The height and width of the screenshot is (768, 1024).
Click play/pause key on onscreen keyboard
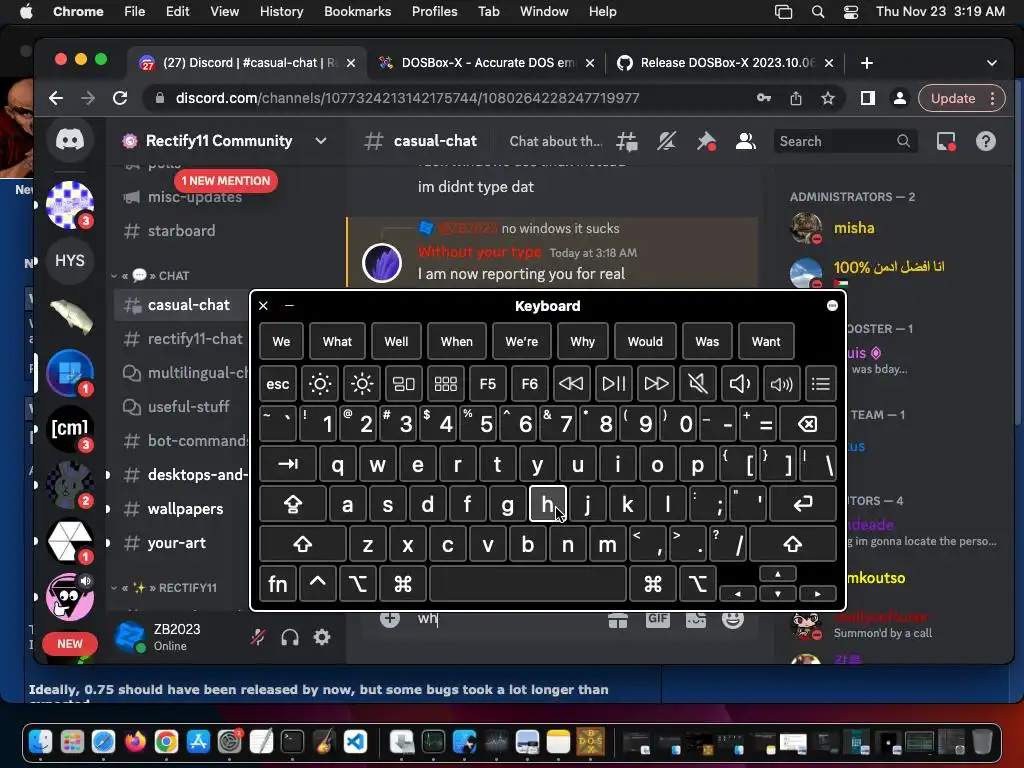tap(613, 383)
